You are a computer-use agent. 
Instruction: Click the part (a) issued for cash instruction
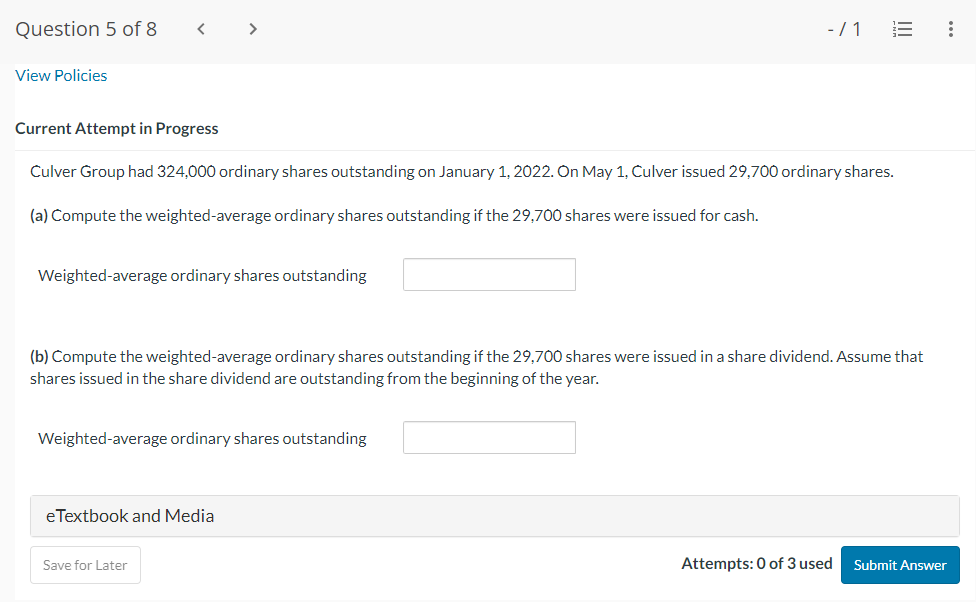coord(394,216)
